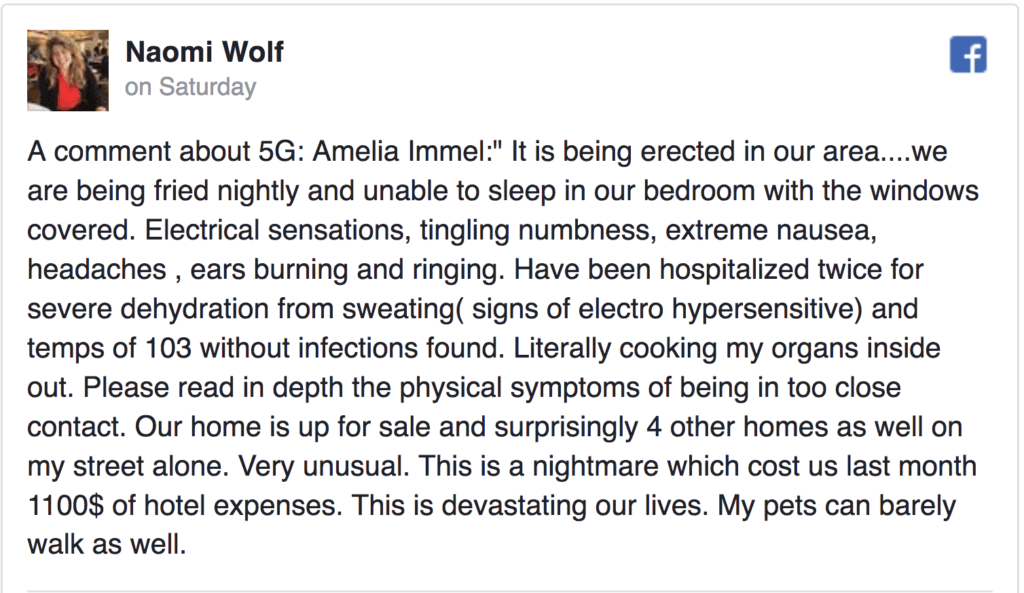The width and height of the screenshot is (1024, 593).
Task: Click the words "extreme nausea" in the post
Action: [765, 233]
